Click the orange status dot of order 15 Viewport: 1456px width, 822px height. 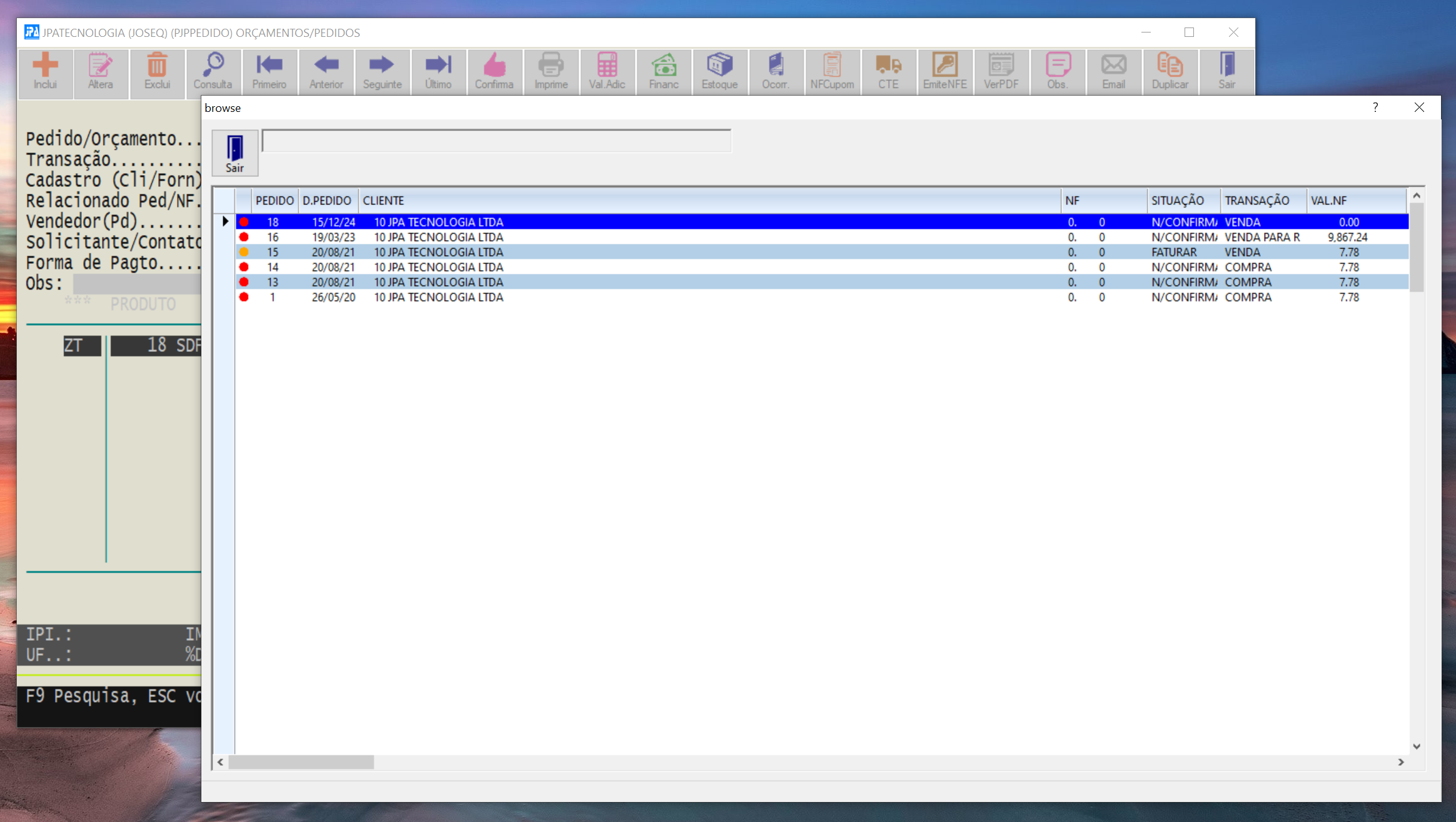[x=244, y=253]
